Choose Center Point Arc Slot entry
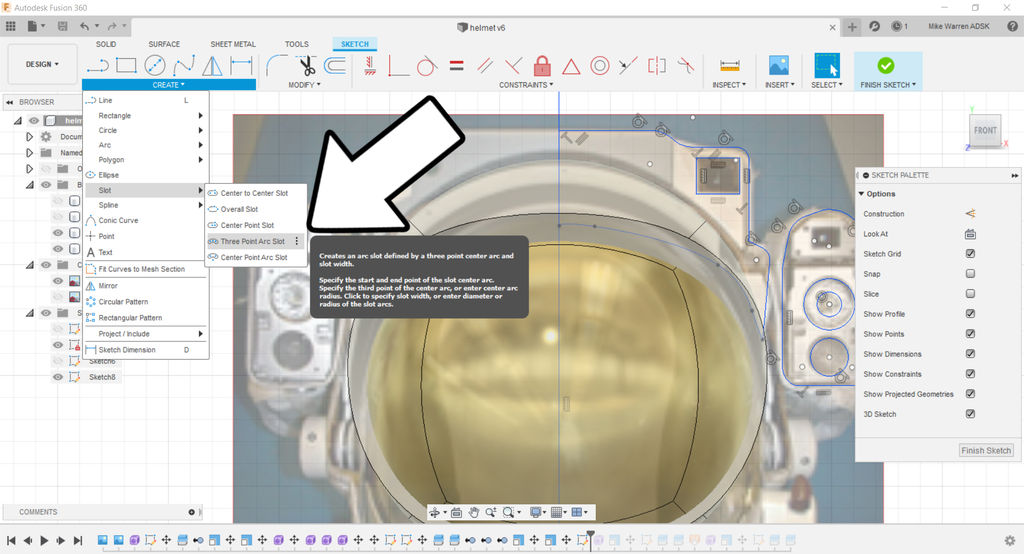 click(x=255, y=257)
